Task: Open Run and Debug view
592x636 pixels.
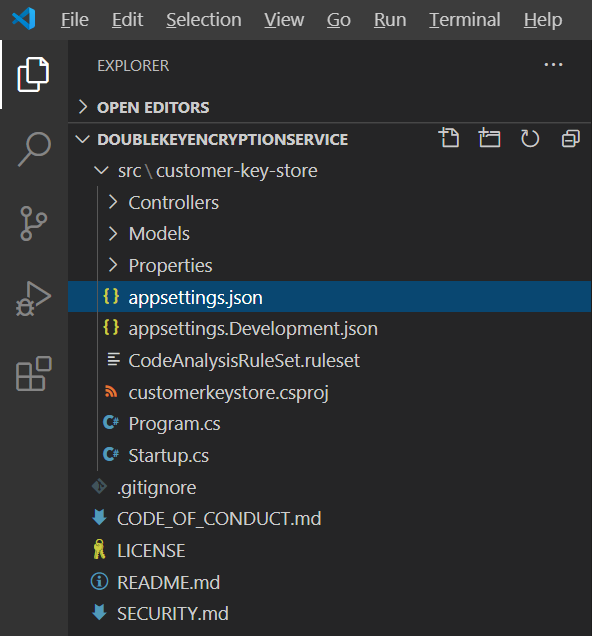Action: [x=33, y=299]
